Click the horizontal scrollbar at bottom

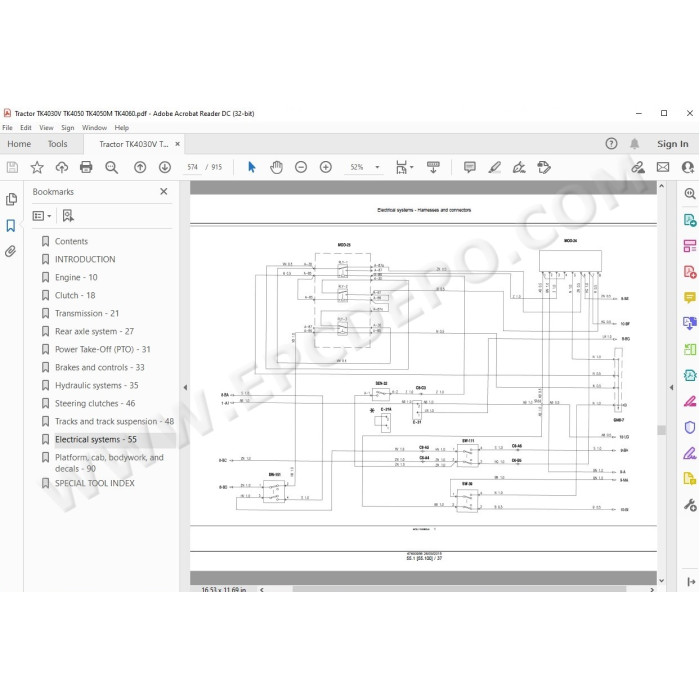pos(458,589)
